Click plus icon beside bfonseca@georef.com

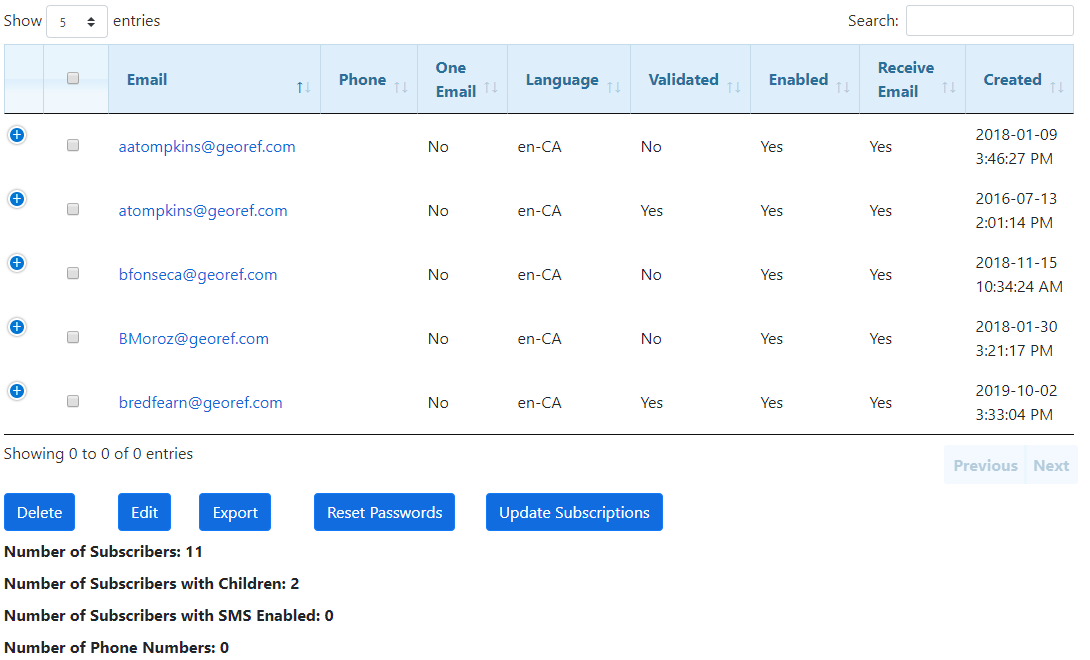(x=17, y=263)
